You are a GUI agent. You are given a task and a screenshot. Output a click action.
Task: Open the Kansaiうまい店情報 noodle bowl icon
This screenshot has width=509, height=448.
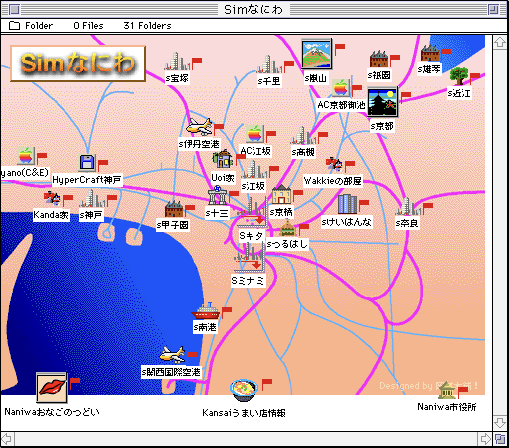(x=244, y=390)
